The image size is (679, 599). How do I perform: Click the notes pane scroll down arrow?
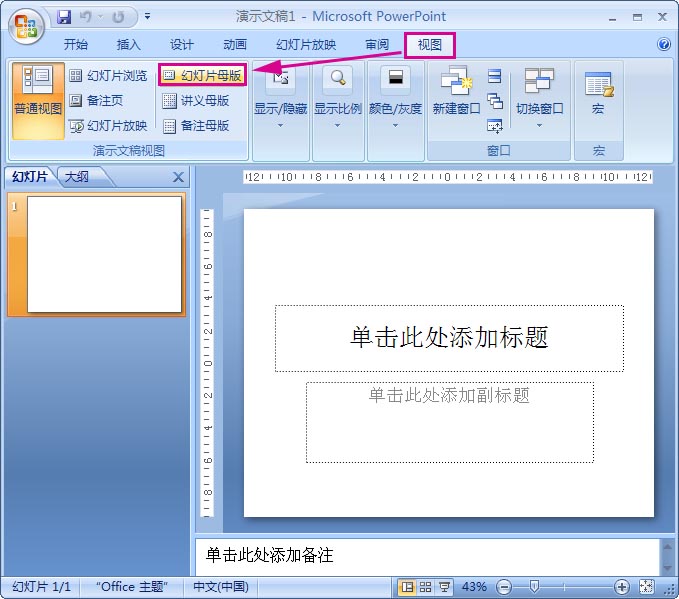click(x=667, y=568)
